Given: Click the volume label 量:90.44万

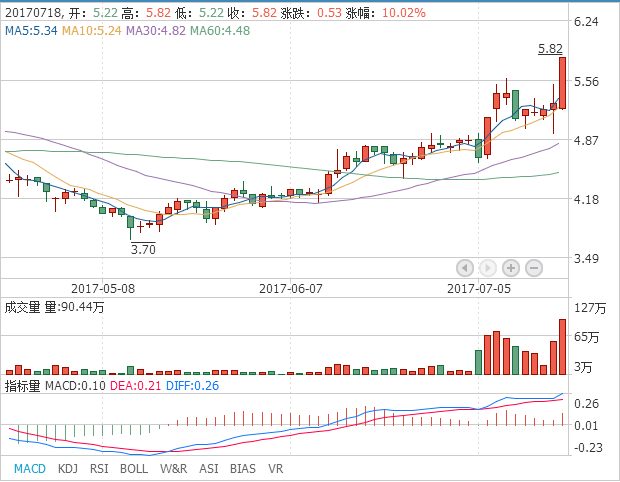Looking at the screenshot, I should tap(74, 307).
